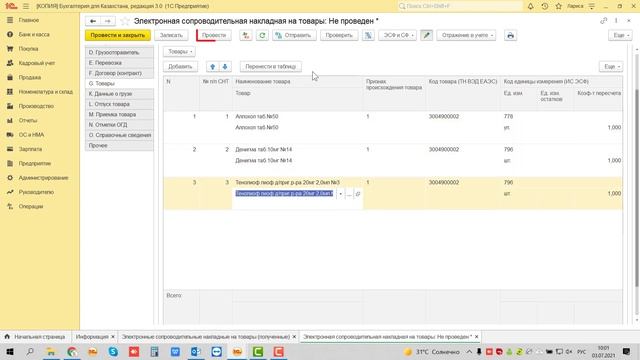Open the Главное section
Screen dimensions: 640x360
pos(29,20)
